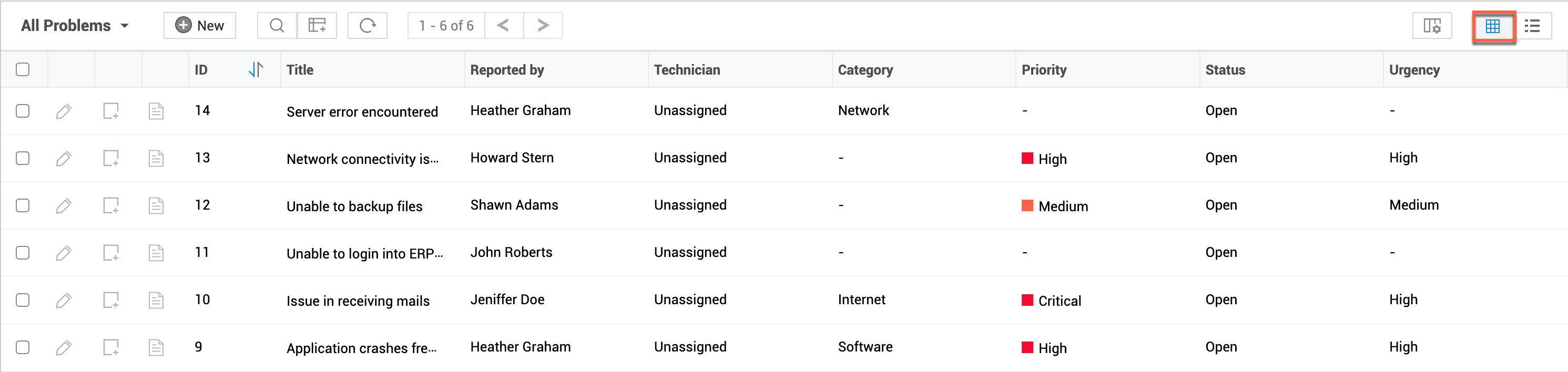
Task: Toggle the ID column sort arrows
Action: 256,70
